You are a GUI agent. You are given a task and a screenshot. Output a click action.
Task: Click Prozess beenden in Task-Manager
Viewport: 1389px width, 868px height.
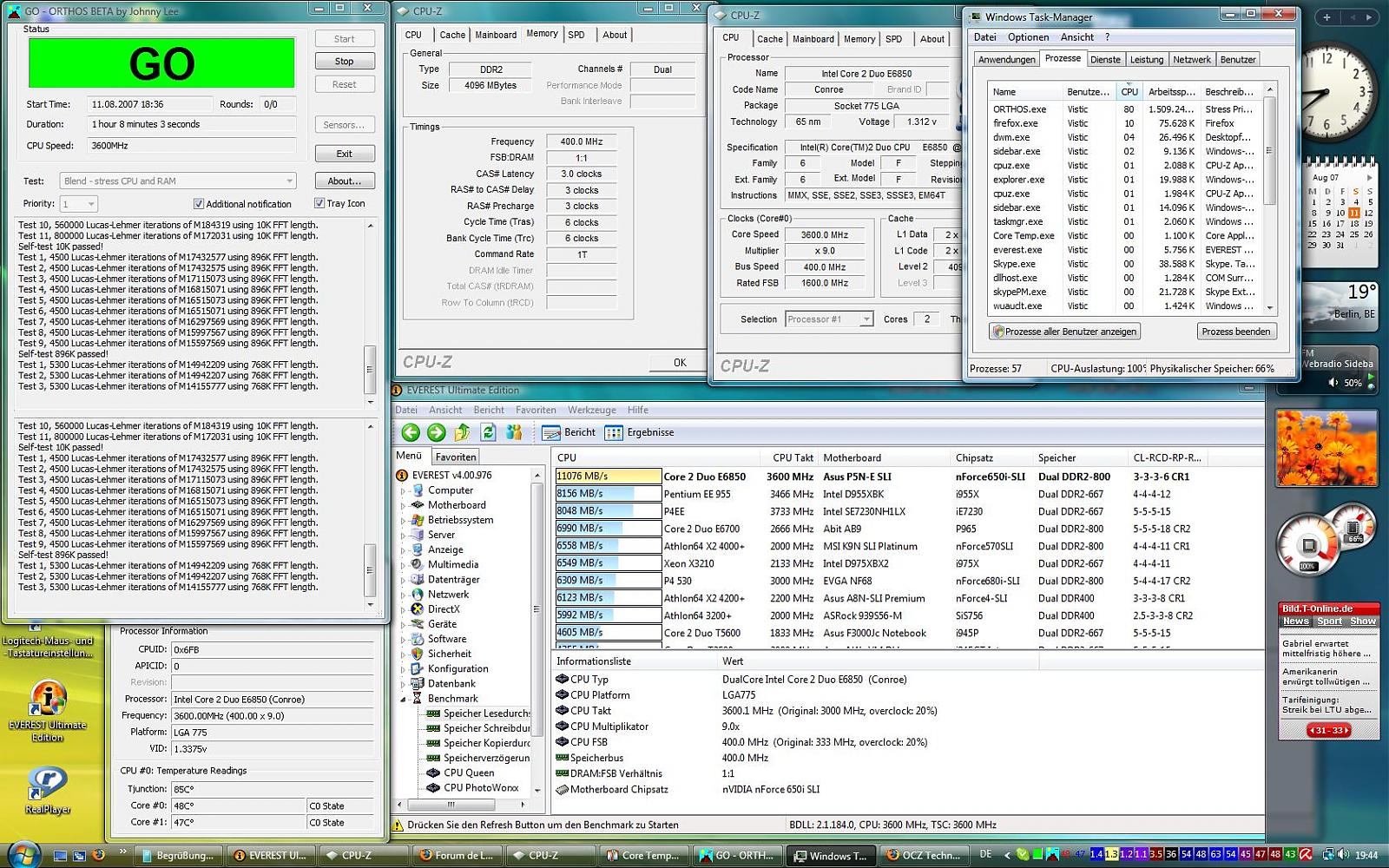[1235, 332]
